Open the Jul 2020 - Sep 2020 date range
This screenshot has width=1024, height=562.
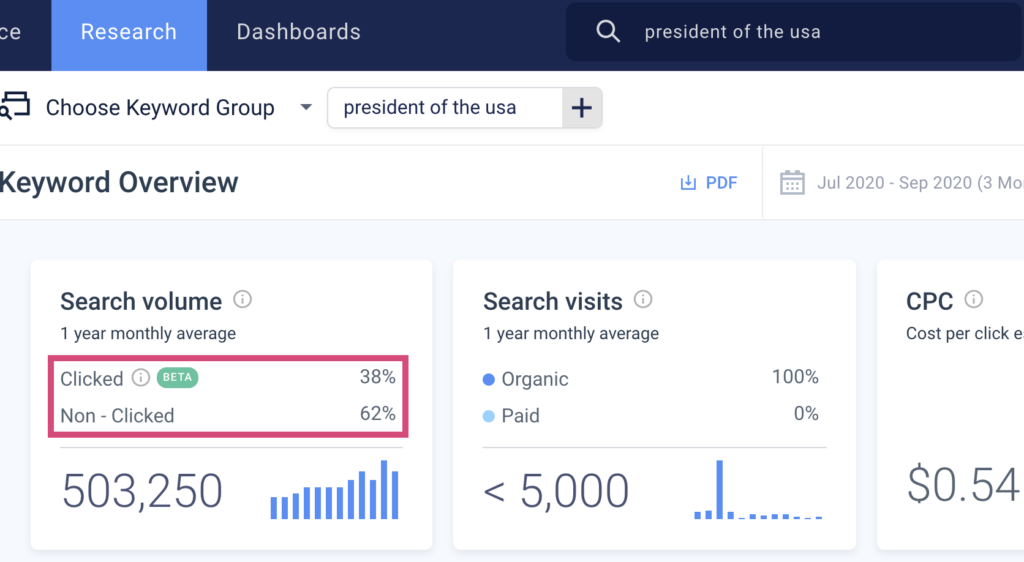tap(920, 183)
